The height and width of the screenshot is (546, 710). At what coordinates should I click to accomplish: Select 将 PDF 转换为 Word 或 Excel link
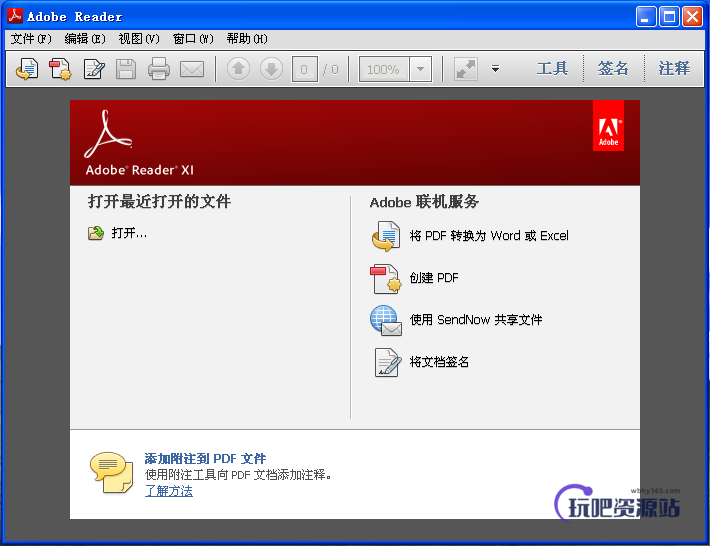489,236
